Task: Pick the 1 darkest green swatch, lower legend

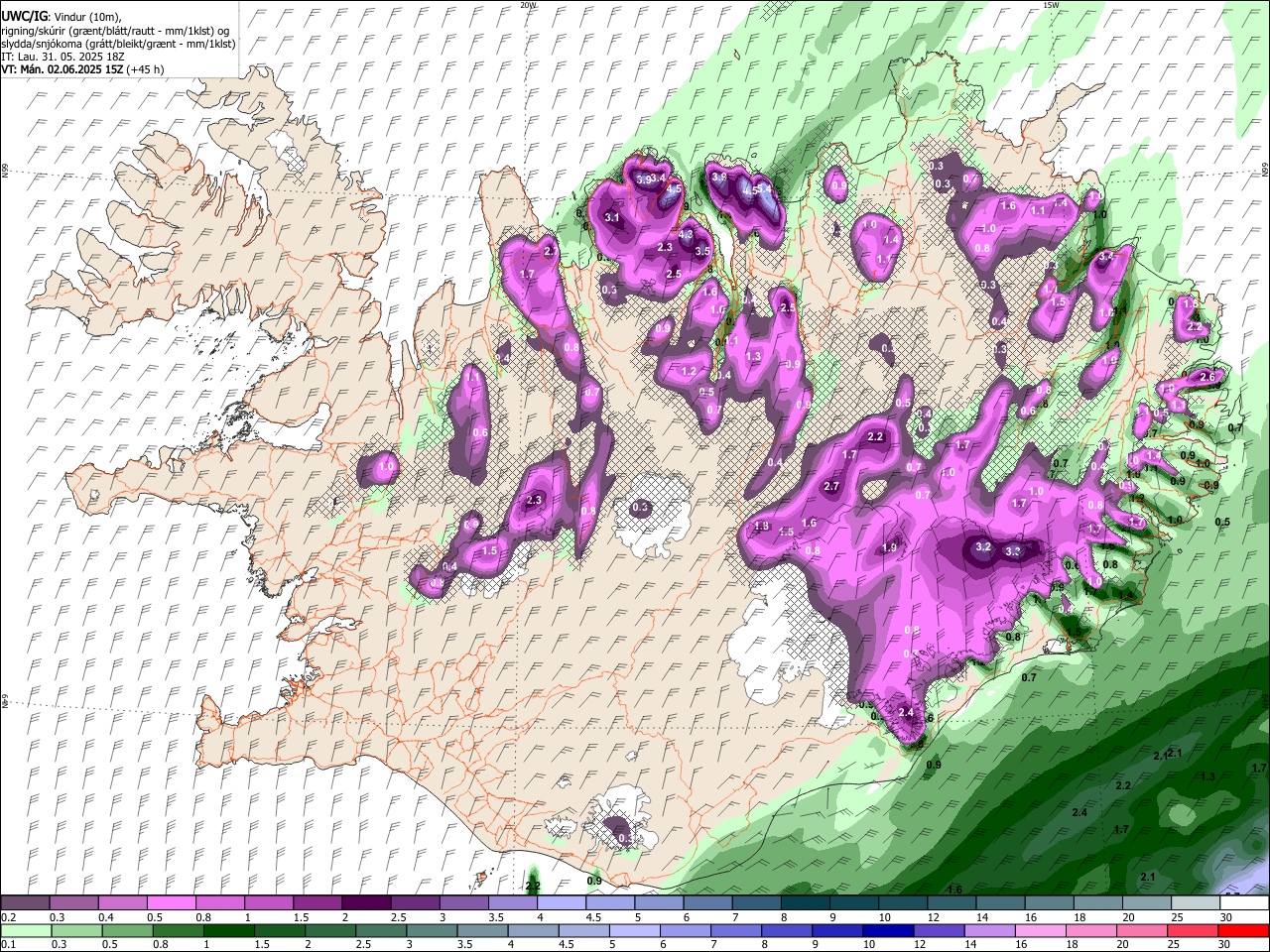Action: (228, 931)
